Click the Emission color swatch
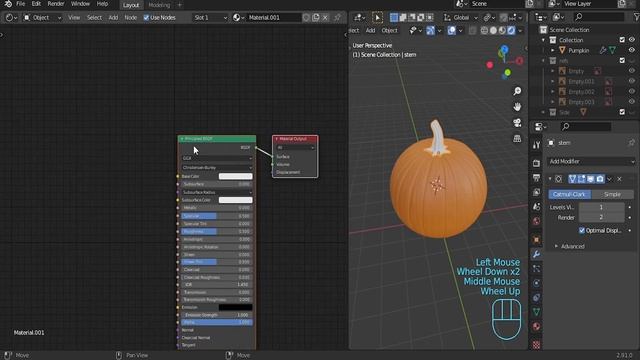 (x=236, y=307)
